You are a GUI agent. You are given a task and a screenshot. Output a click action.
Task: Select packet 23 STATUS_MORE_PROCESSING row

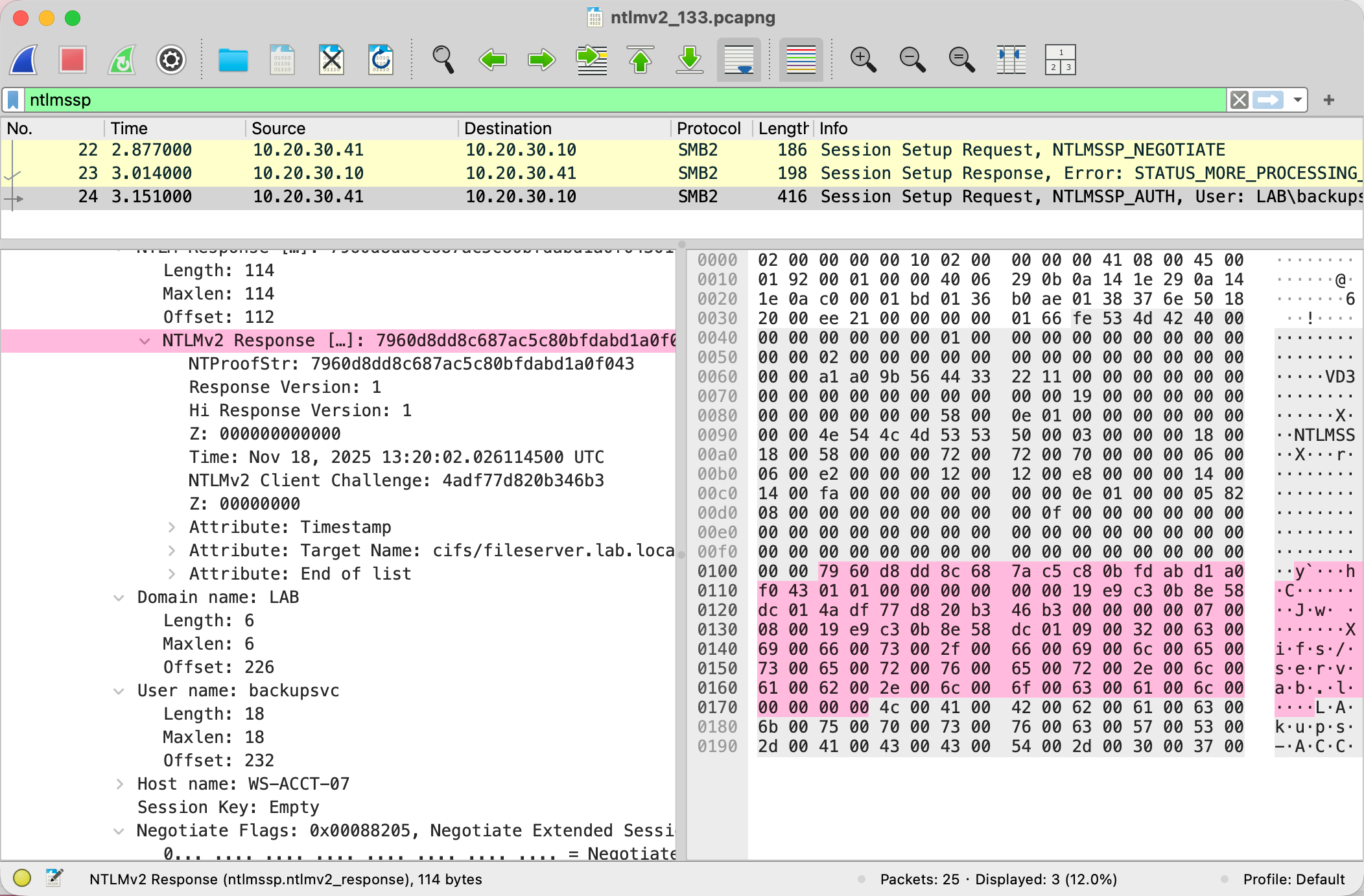tap(682, 173)
